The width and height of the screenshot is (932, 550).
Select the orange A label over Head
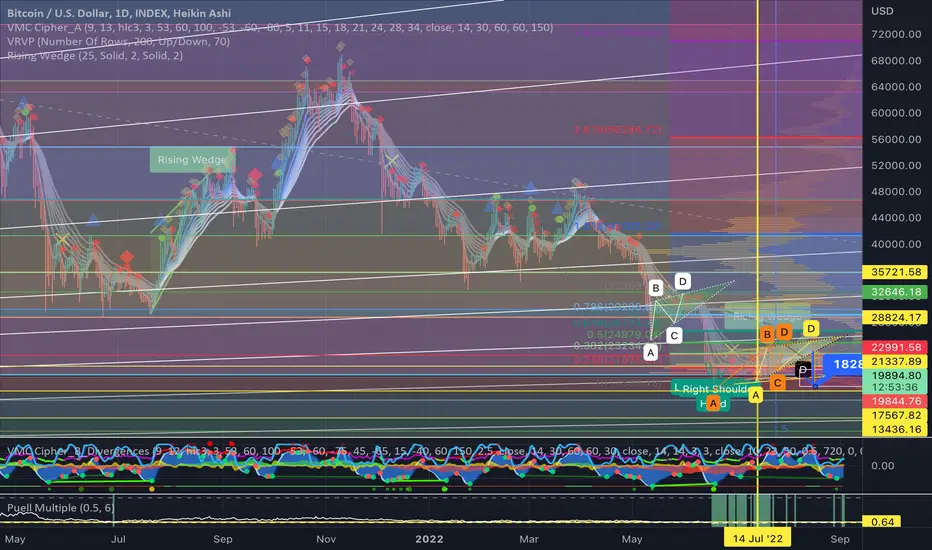tap(713, 404)
